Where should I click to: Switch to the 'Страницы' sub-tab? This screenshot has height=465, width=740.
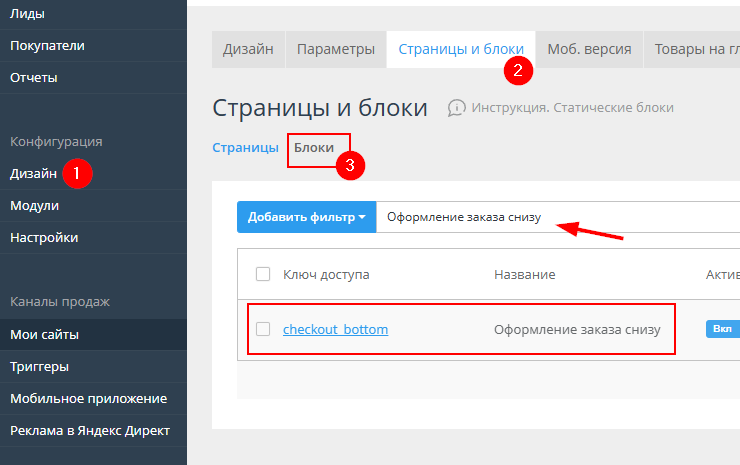pyautogui.click(x=245, y=147)
